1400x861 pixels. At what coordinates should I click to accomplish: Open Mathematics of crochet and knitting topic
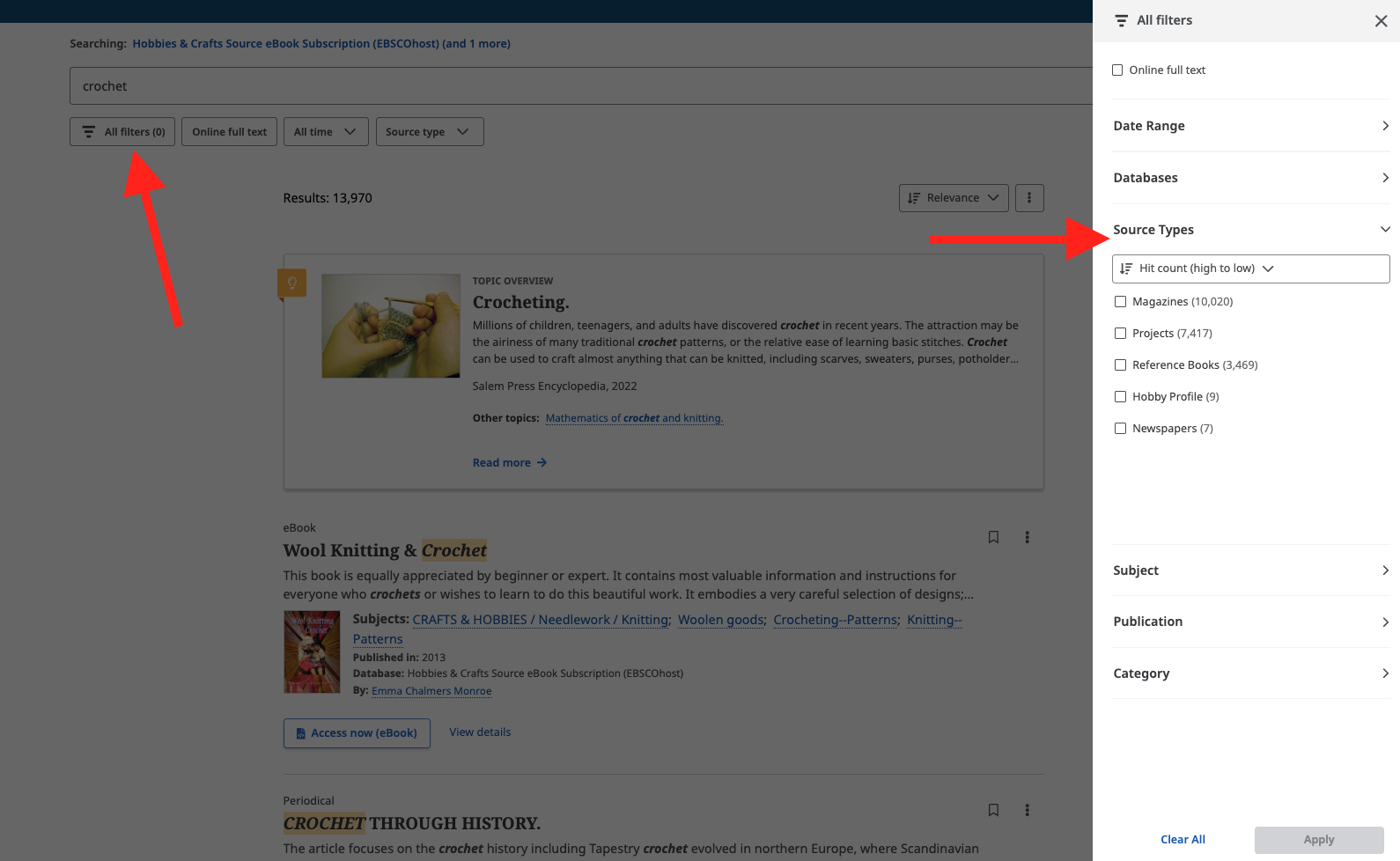[x=634, y=418]
